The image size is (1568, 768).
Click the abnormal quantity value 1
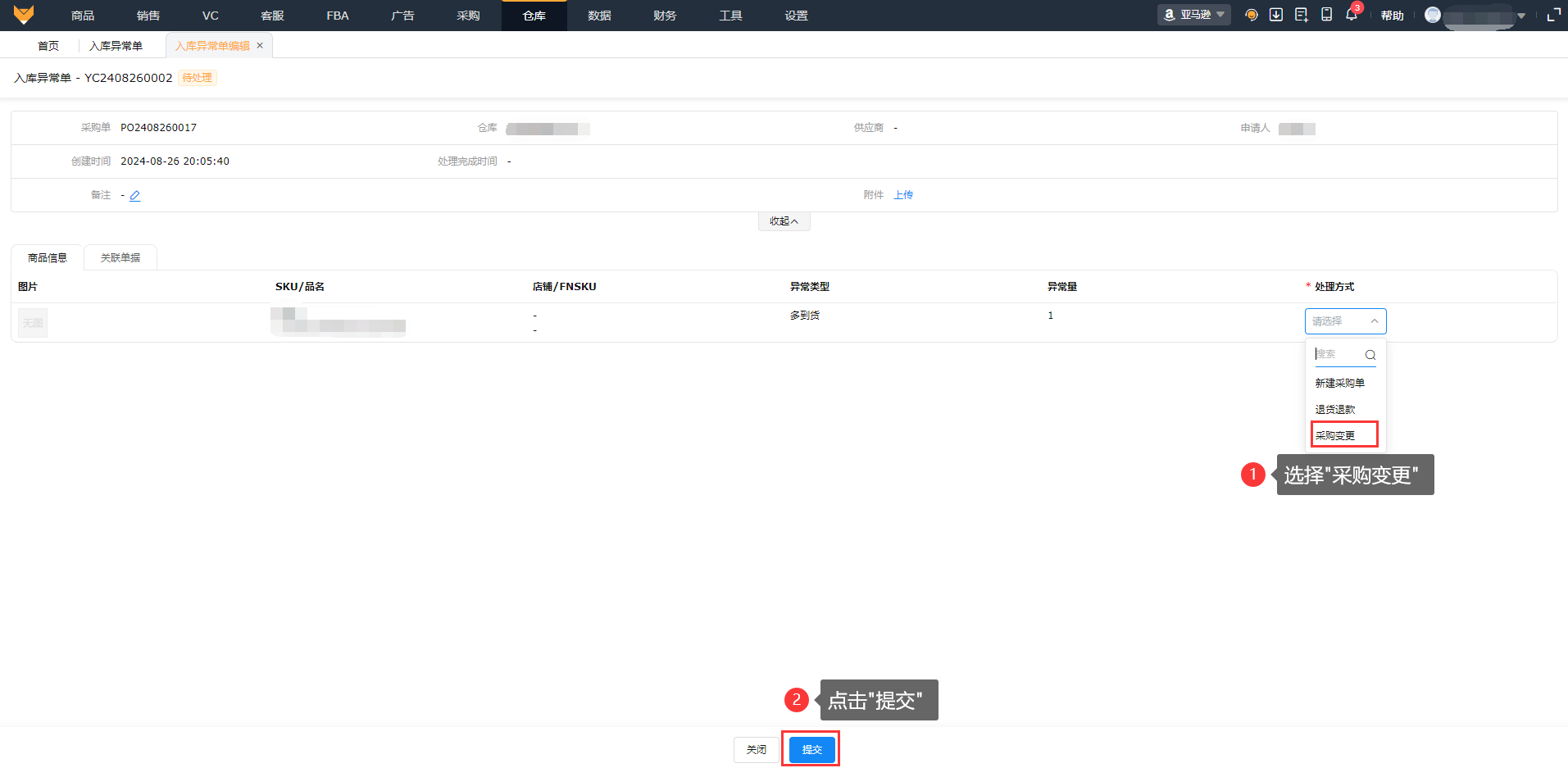pyautogui.click(x=1050, y=316)
